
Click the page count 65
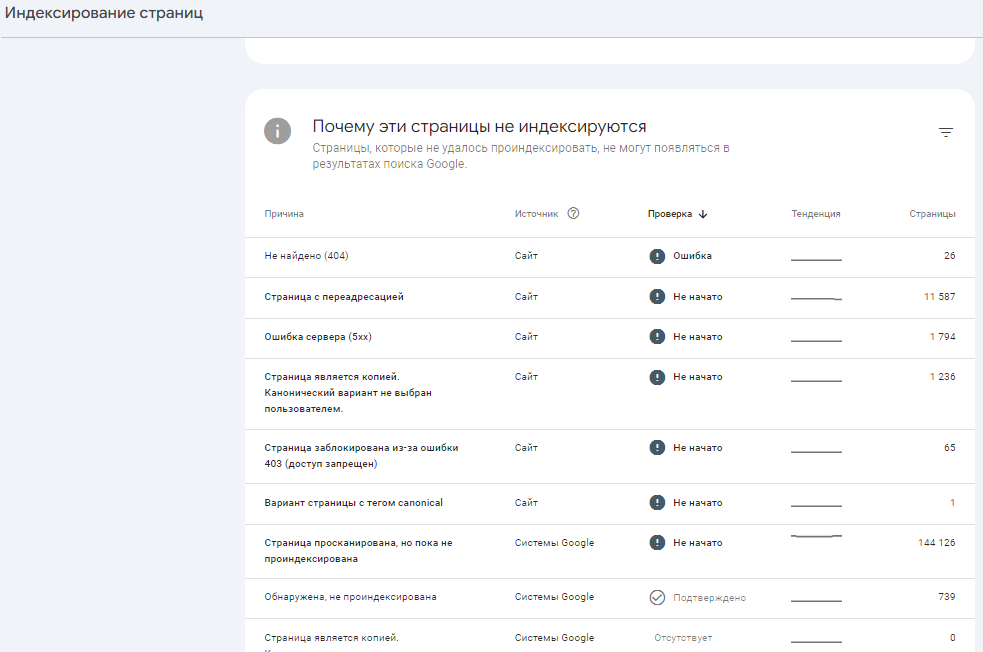pos(949,448)
